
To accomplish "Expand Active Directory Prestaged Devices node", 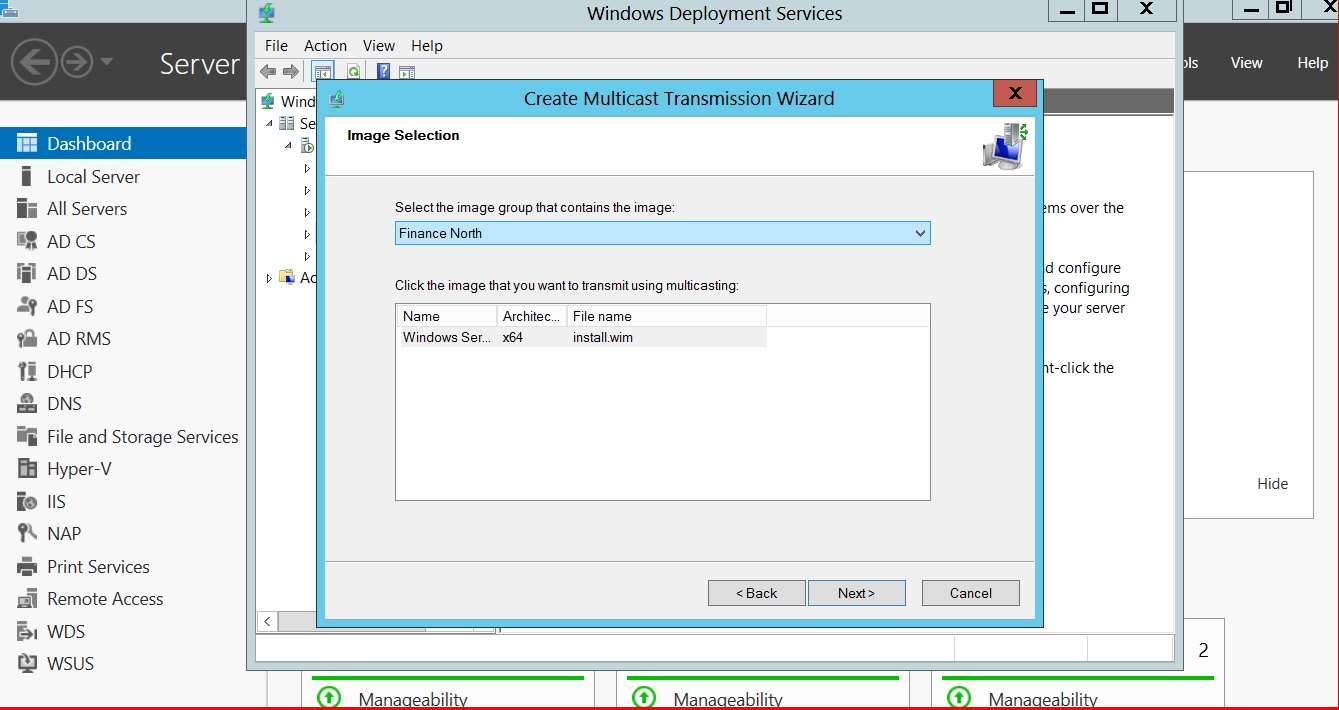I will pyautogui.click(x=269, y=278).
